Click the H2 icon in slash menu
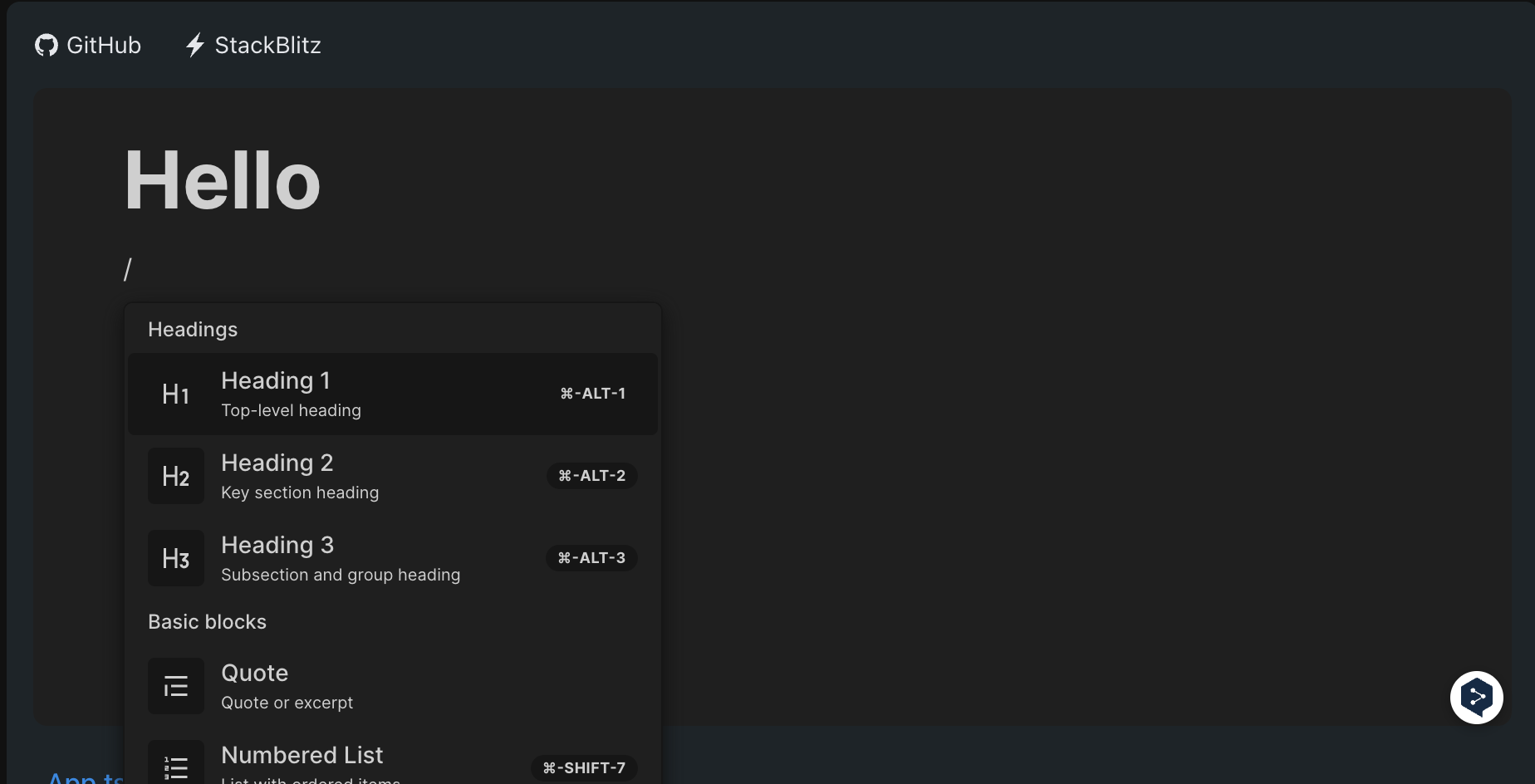The image size is (1535, 784). click(176, 476)
